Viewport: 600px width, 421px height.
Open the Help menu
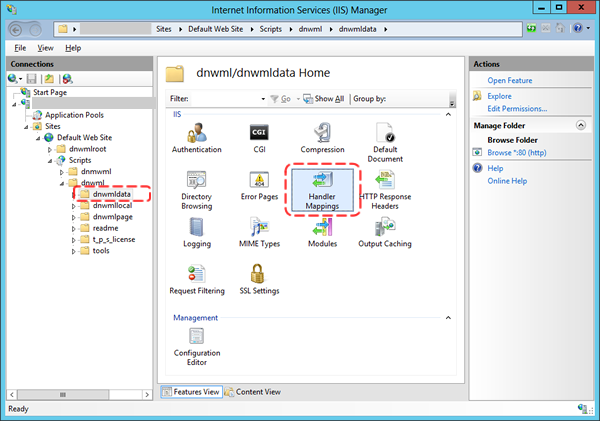(x=73, y=48)
